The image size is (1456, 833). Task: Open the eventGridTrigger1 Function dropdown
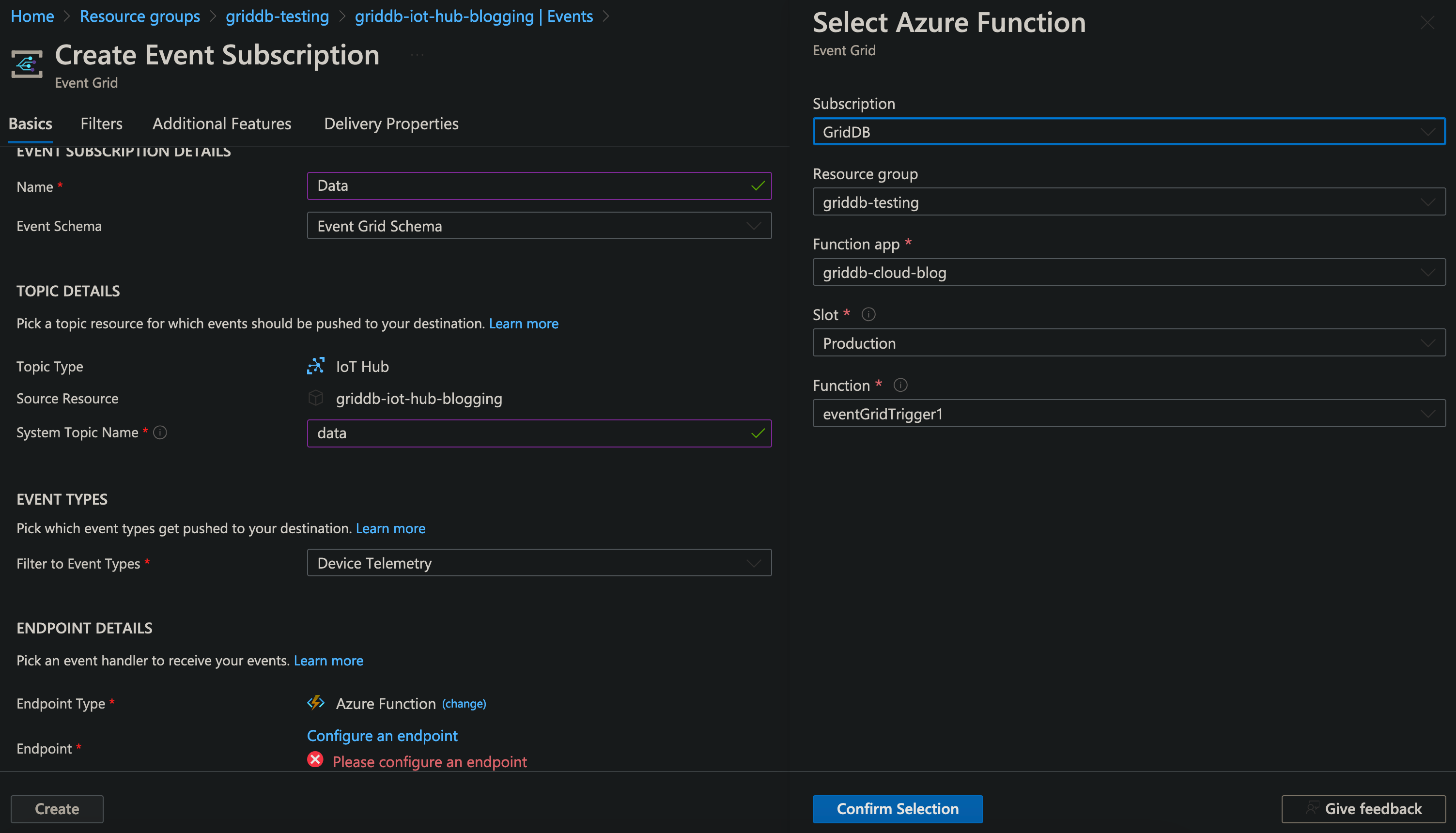tap(1128, 414)
